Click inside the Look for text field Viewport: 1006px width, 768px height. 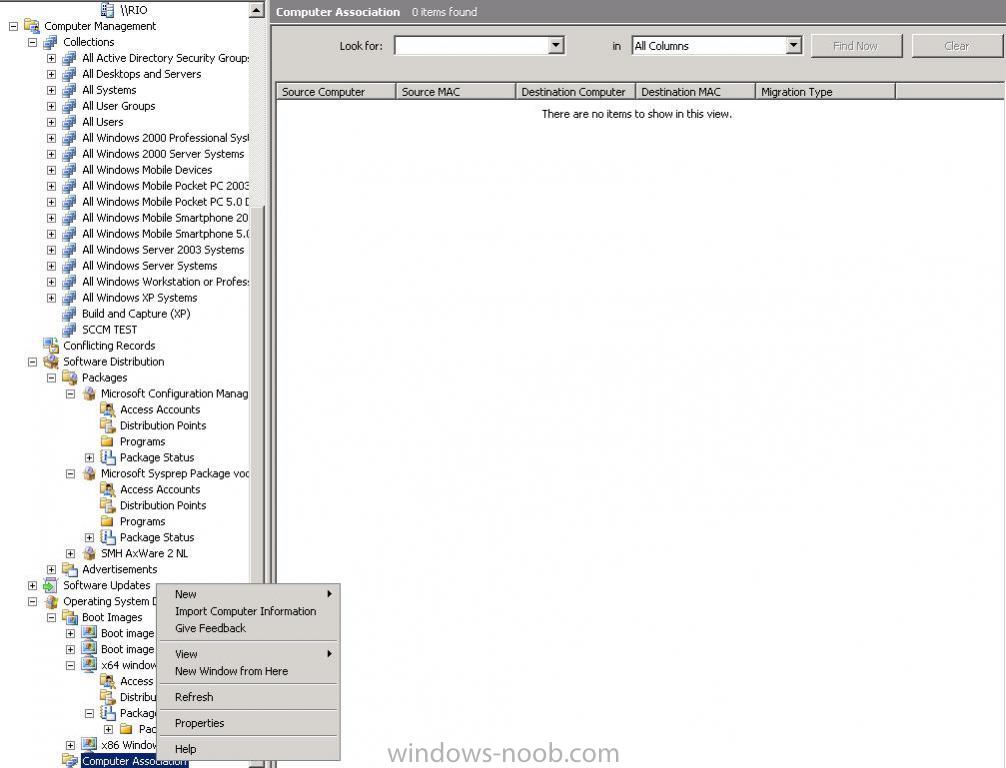click(472, 46)
